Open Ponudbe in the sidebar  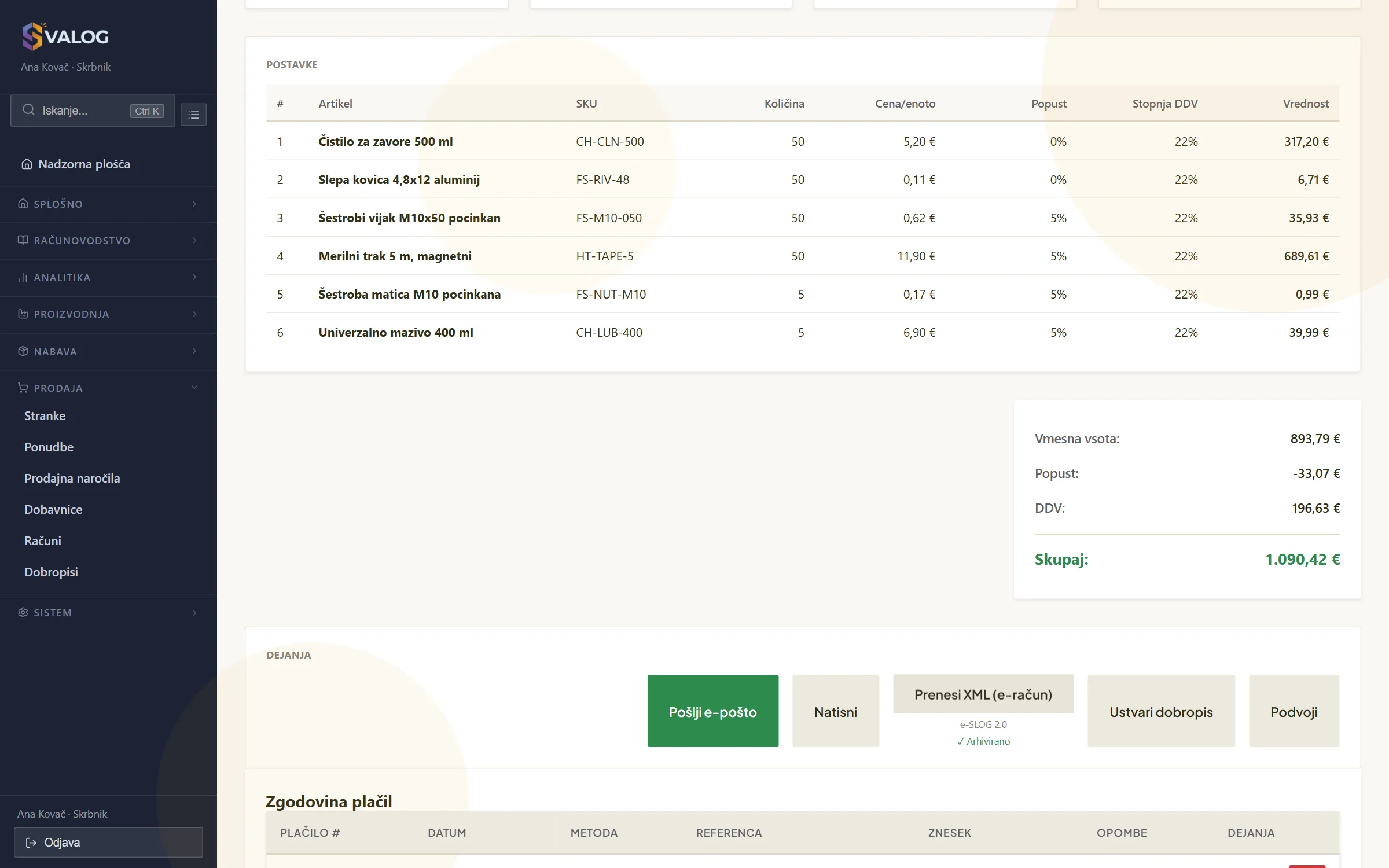pyautogui.click(x=49, y=447)
